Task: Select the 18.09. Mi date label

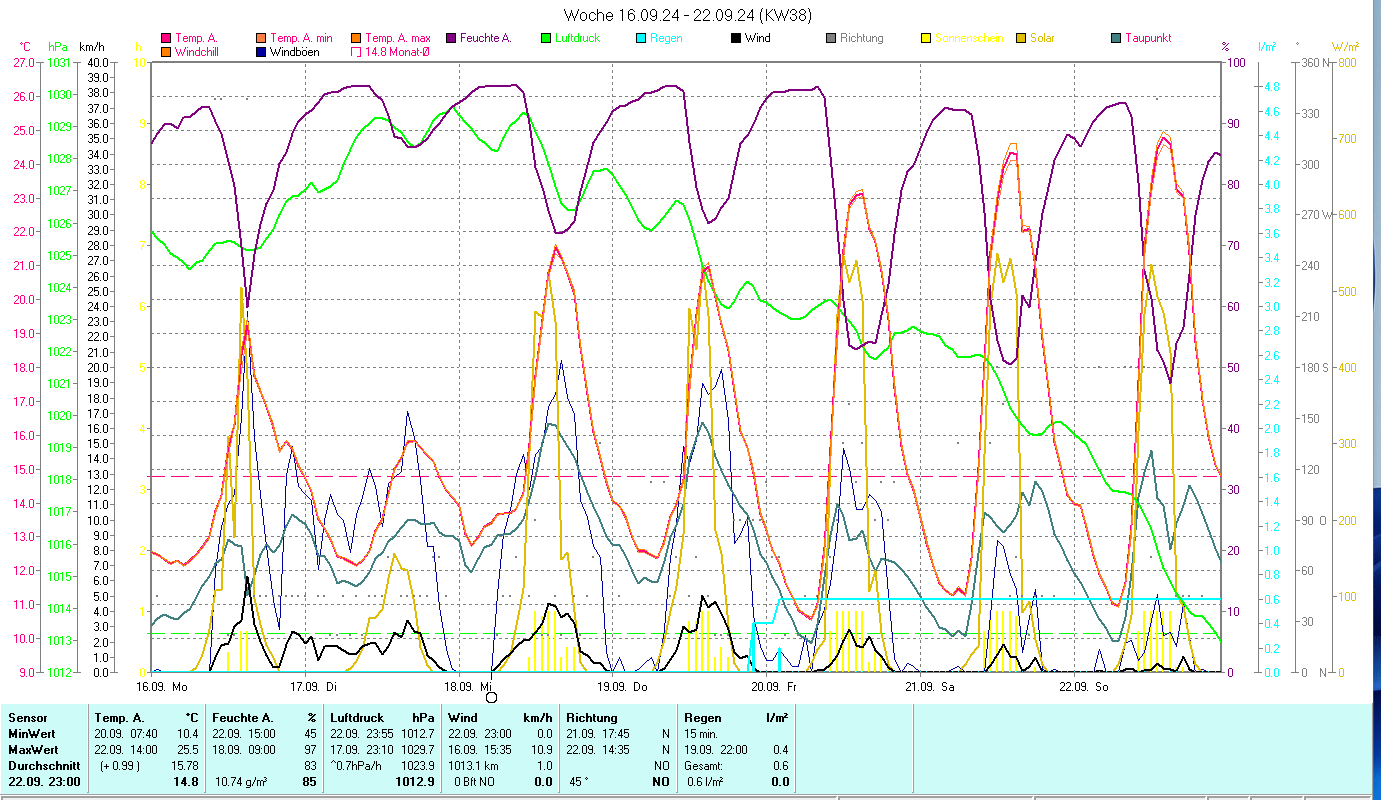Action: (468, 687)
